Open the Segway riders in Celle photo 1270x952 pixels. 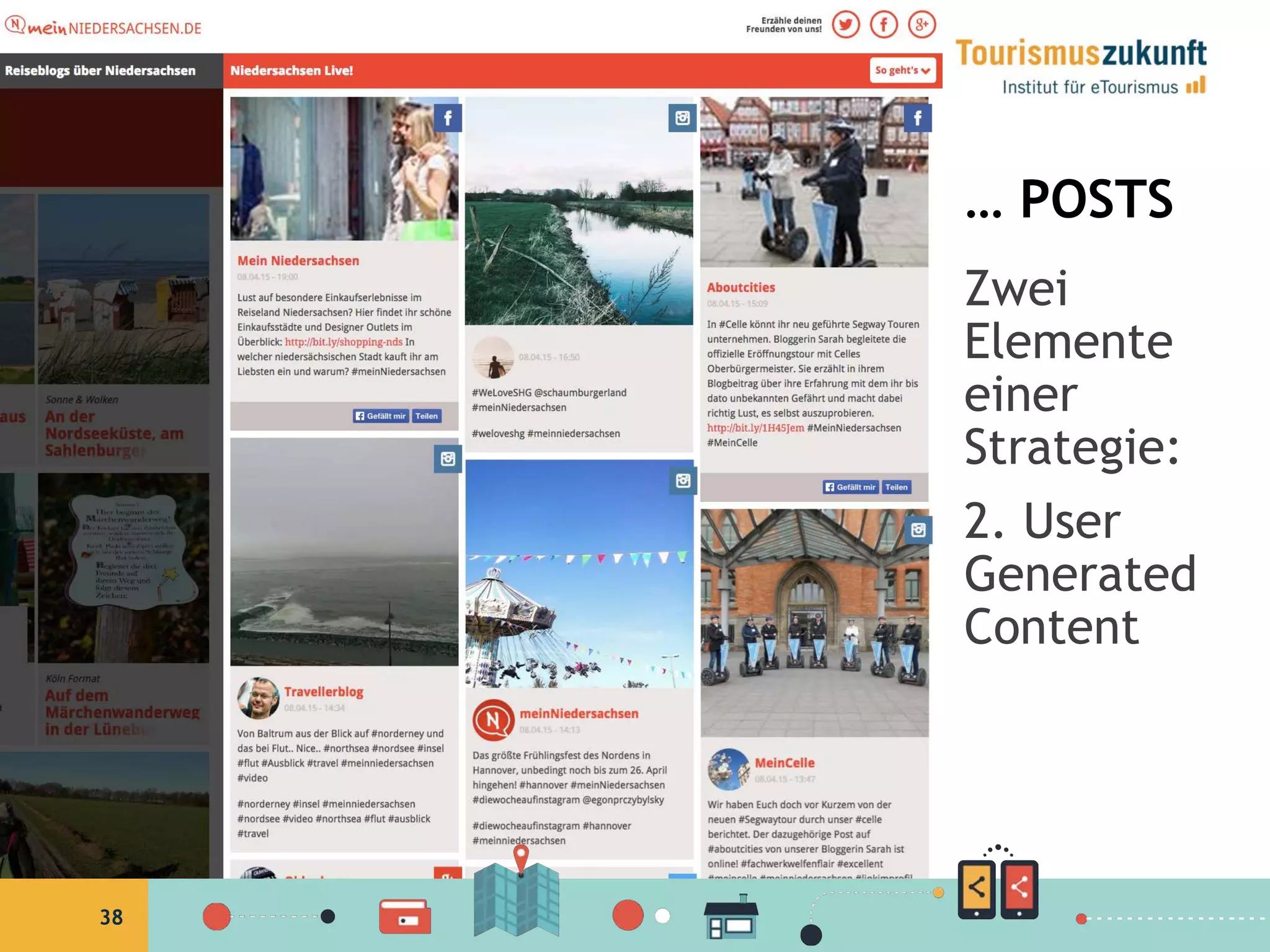[x=814, y=182]
